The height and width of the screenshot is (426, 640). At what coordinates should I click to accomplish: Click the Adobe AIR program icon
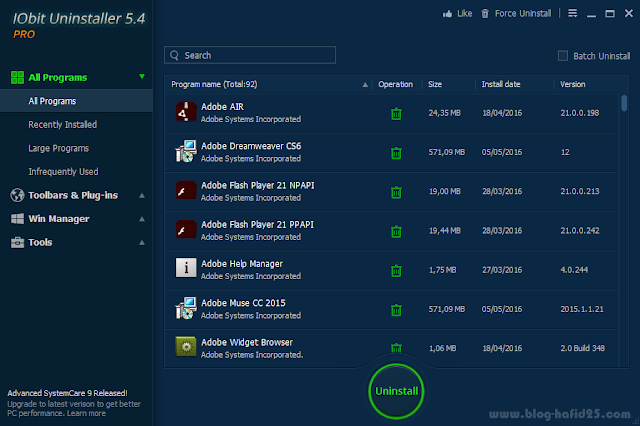coord(186,112)
